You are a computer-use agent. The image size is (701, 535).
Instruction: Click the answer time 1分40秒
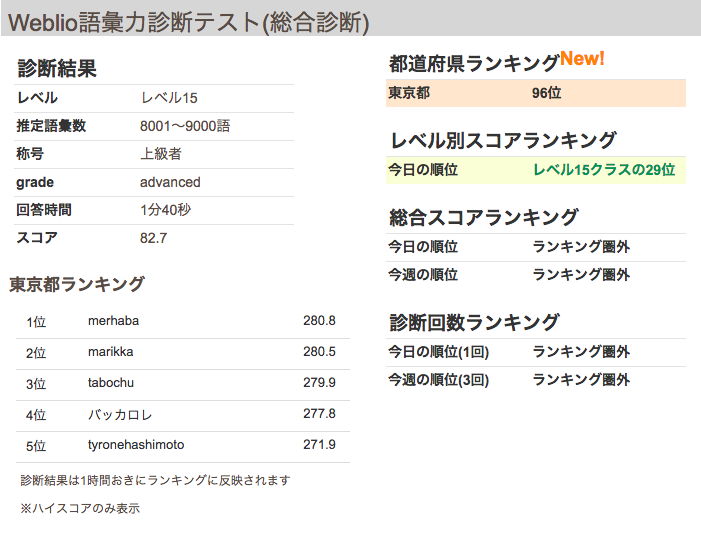[165, 210]
